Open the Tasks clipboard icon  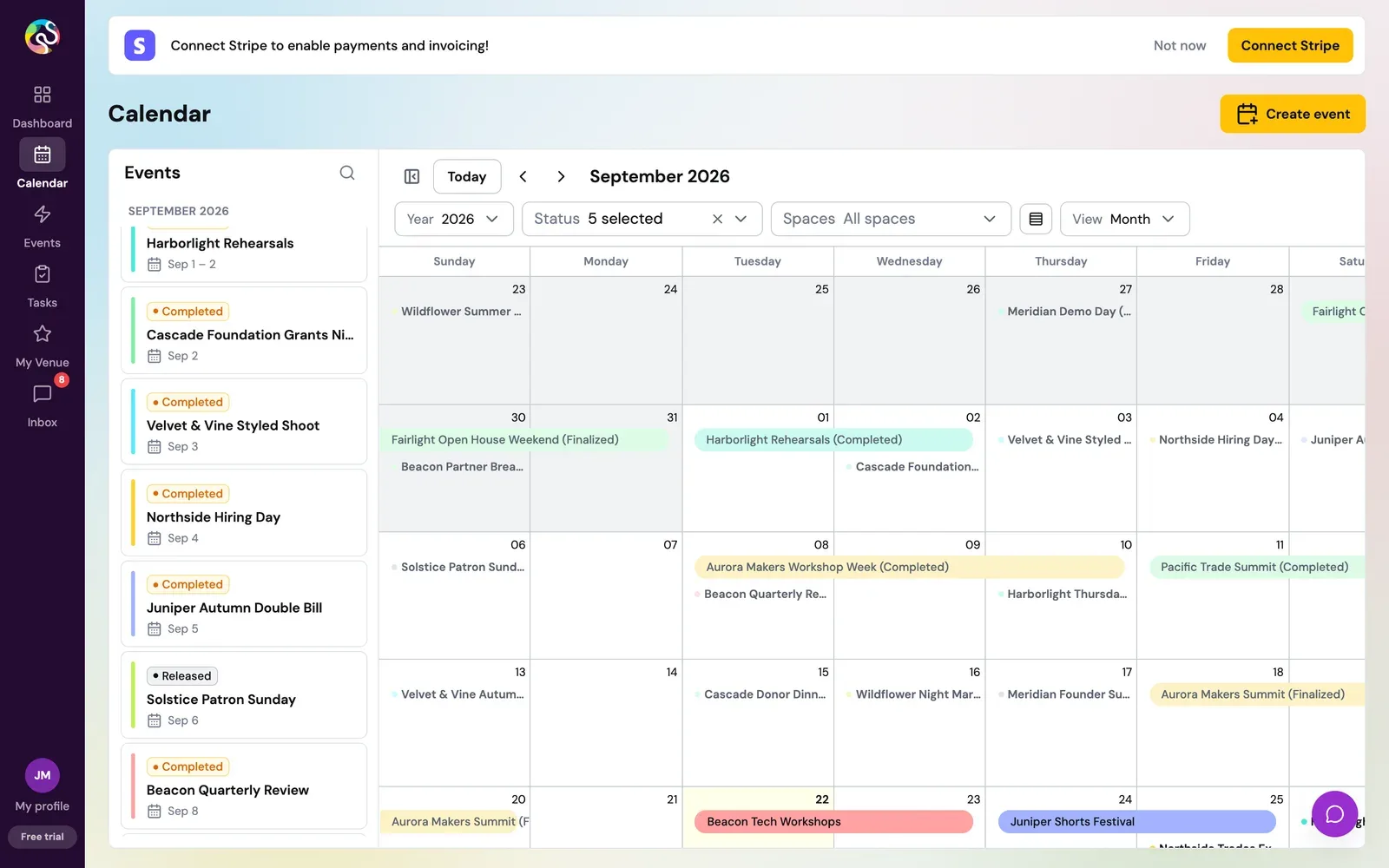[42, 274]
